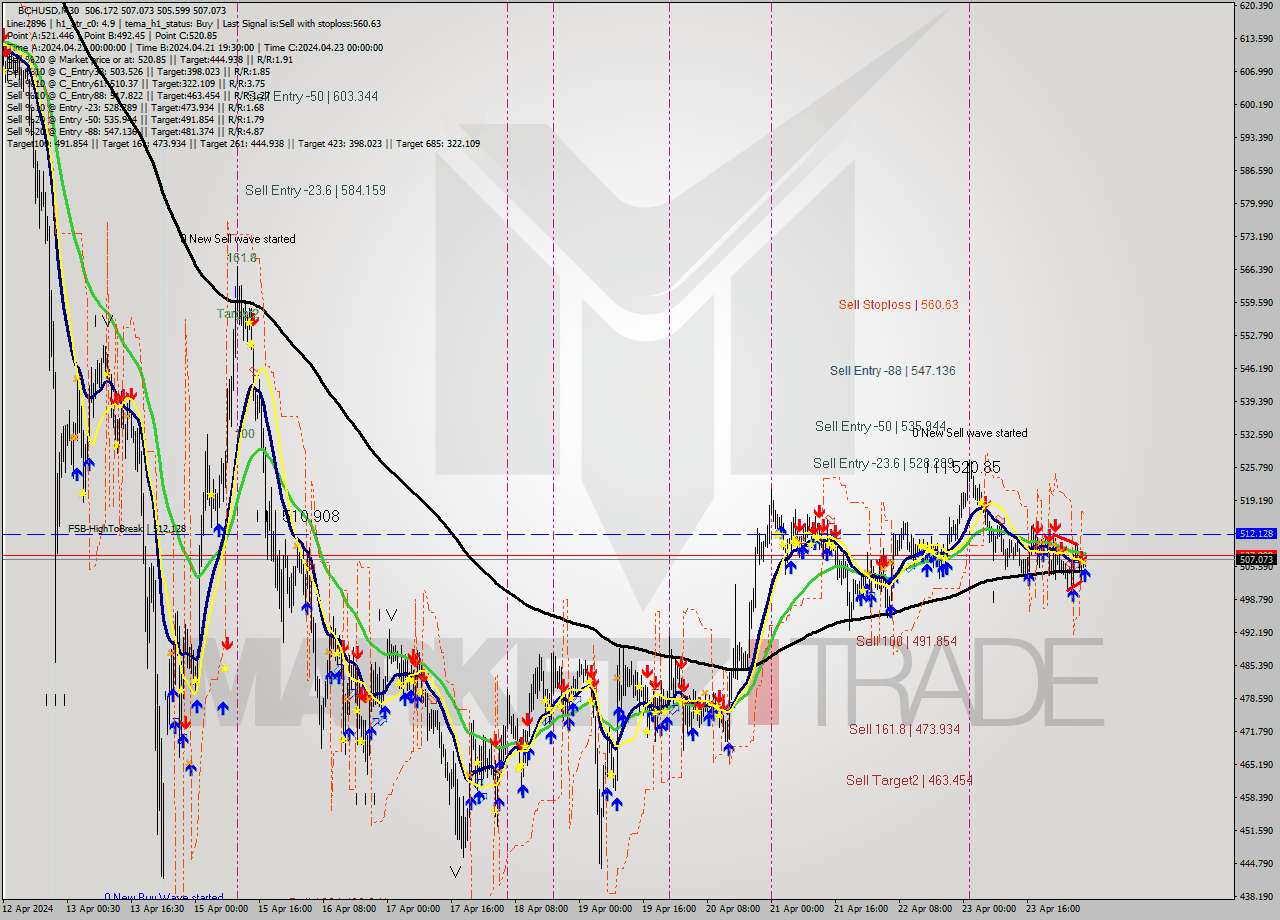
Task: Select the 'Sell Target2 | 463.454' label
Action: tap(909, 780)
